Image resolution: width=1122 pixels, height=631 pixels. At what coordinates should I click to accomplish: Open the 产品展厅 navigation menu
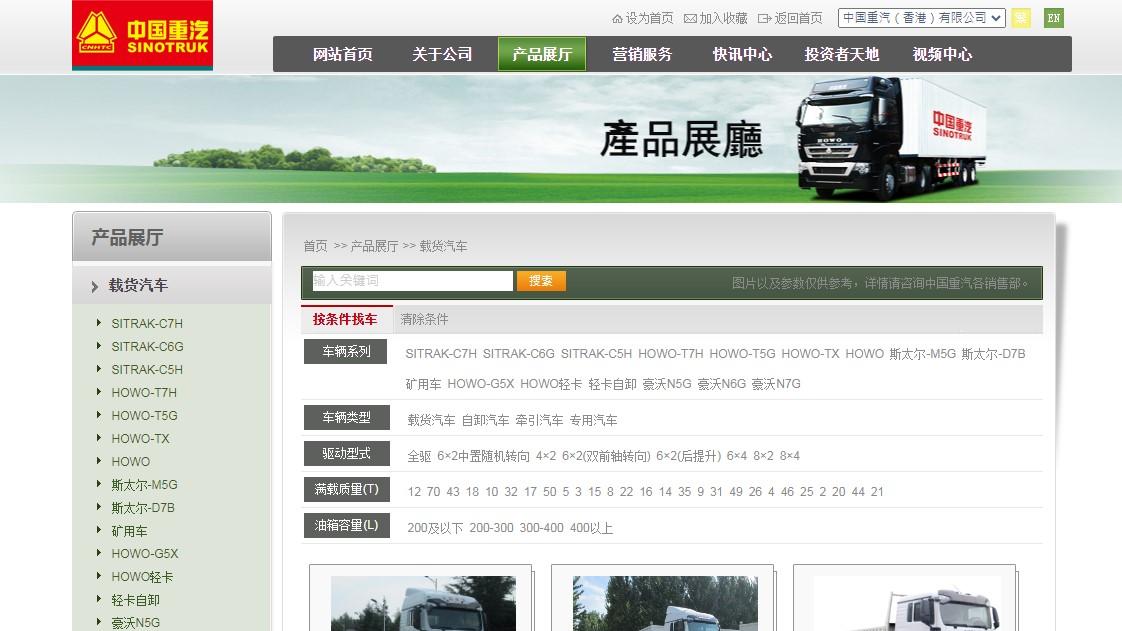pos(542,54)
